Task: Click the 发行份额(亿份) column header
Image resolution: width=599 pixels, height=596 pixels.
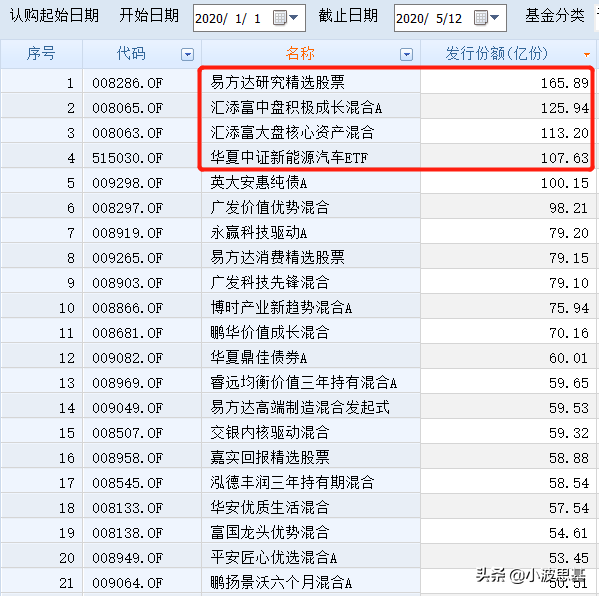Action: [496, 53]
